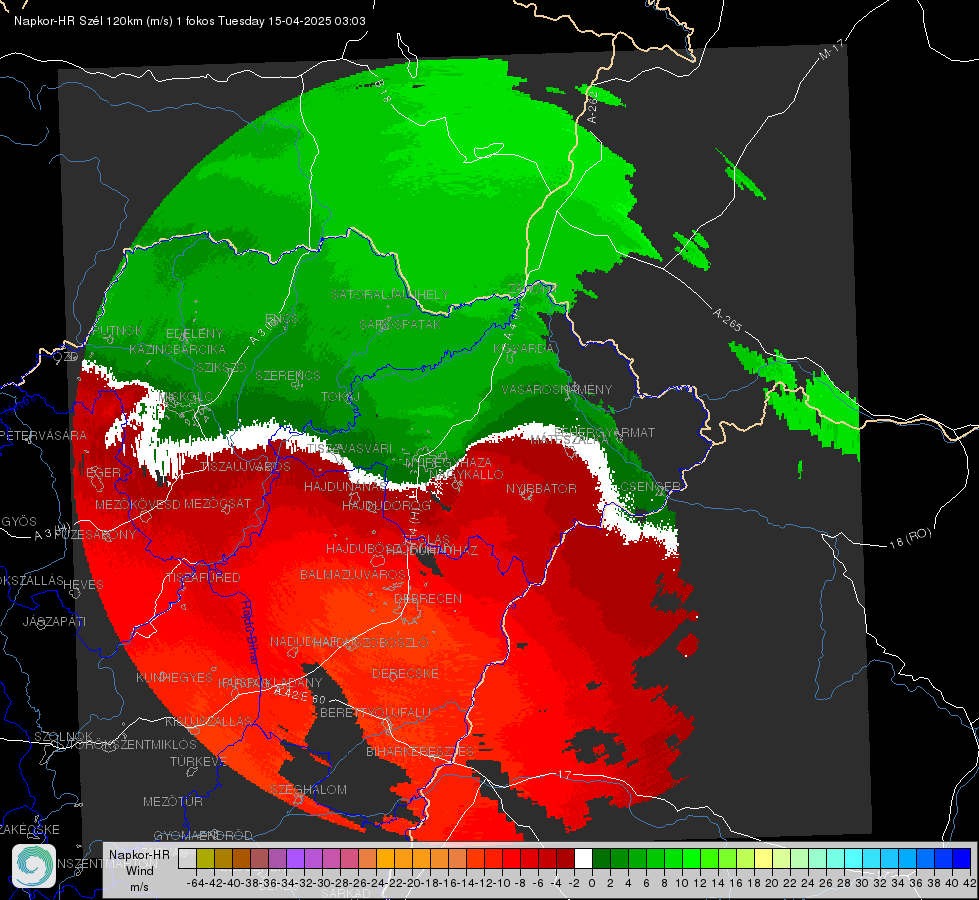
Task: Click the A-262 road label
Action: [x=592, y=107]
